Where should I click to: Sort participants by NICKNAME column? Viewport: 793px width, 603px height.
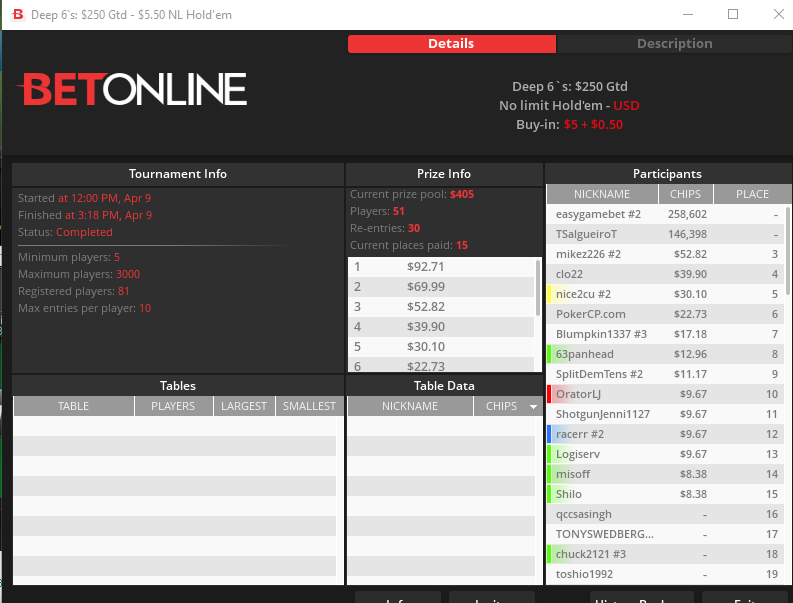click(x=602, y=194)
